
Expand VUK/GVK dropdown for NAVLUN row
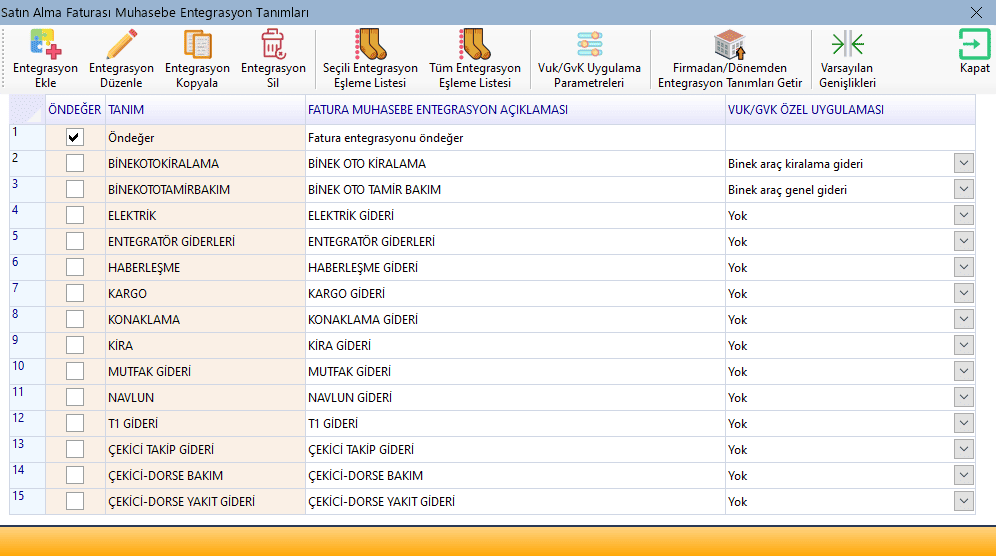click(x=963, y=397)
